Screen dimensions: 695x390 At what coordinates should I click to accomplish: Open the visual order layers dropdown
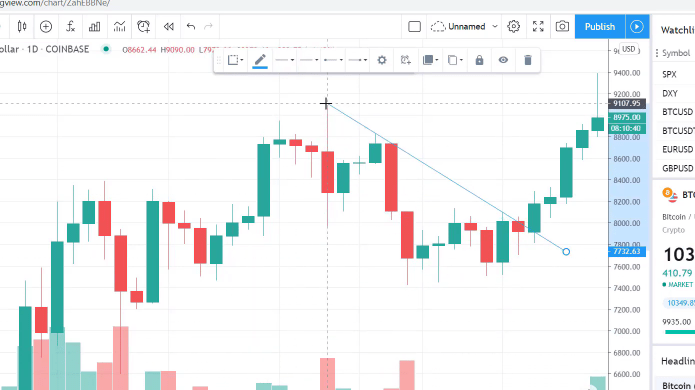[430, 60]
